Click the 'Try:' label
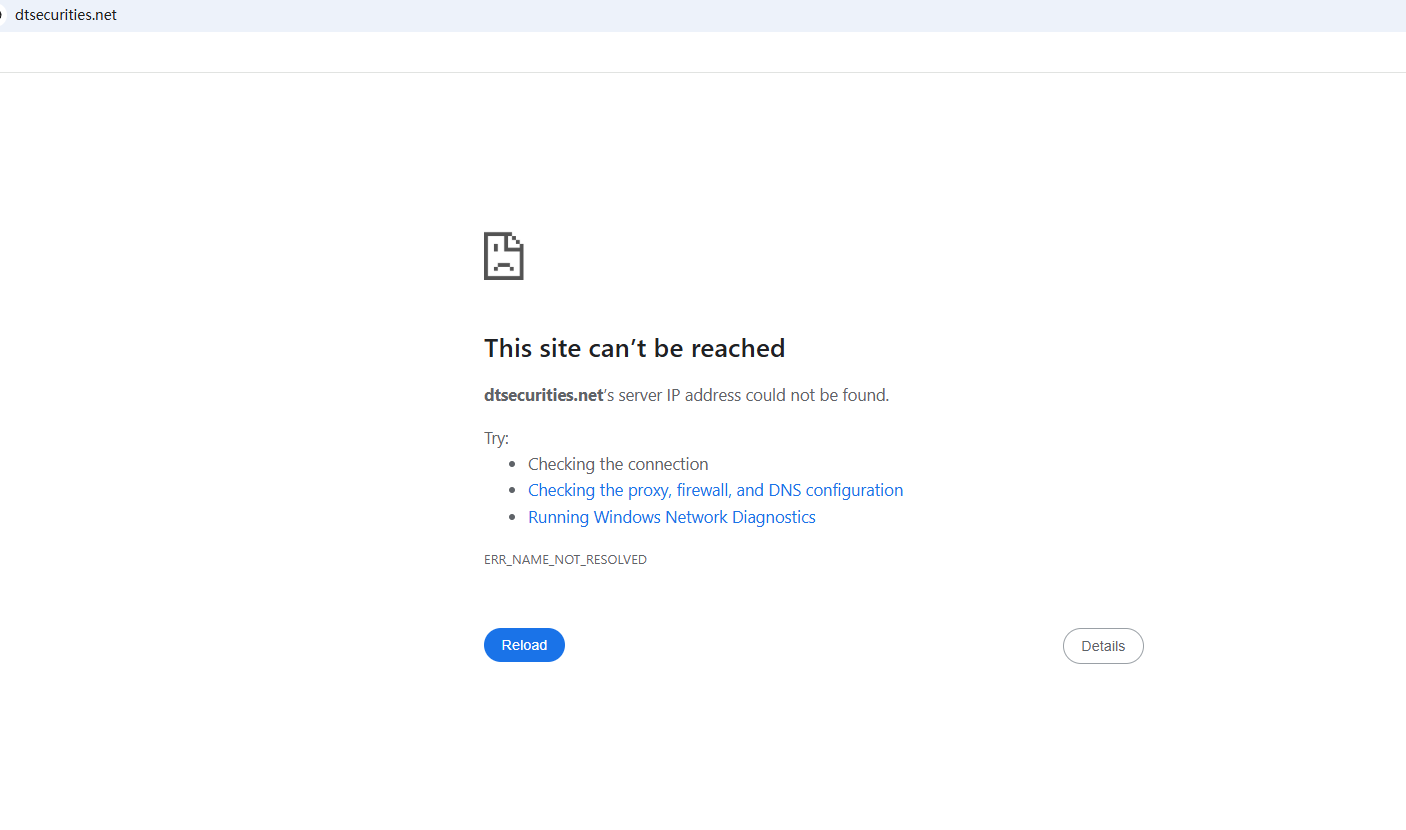This screenshot has width=1406, height=830. point(496,438)
